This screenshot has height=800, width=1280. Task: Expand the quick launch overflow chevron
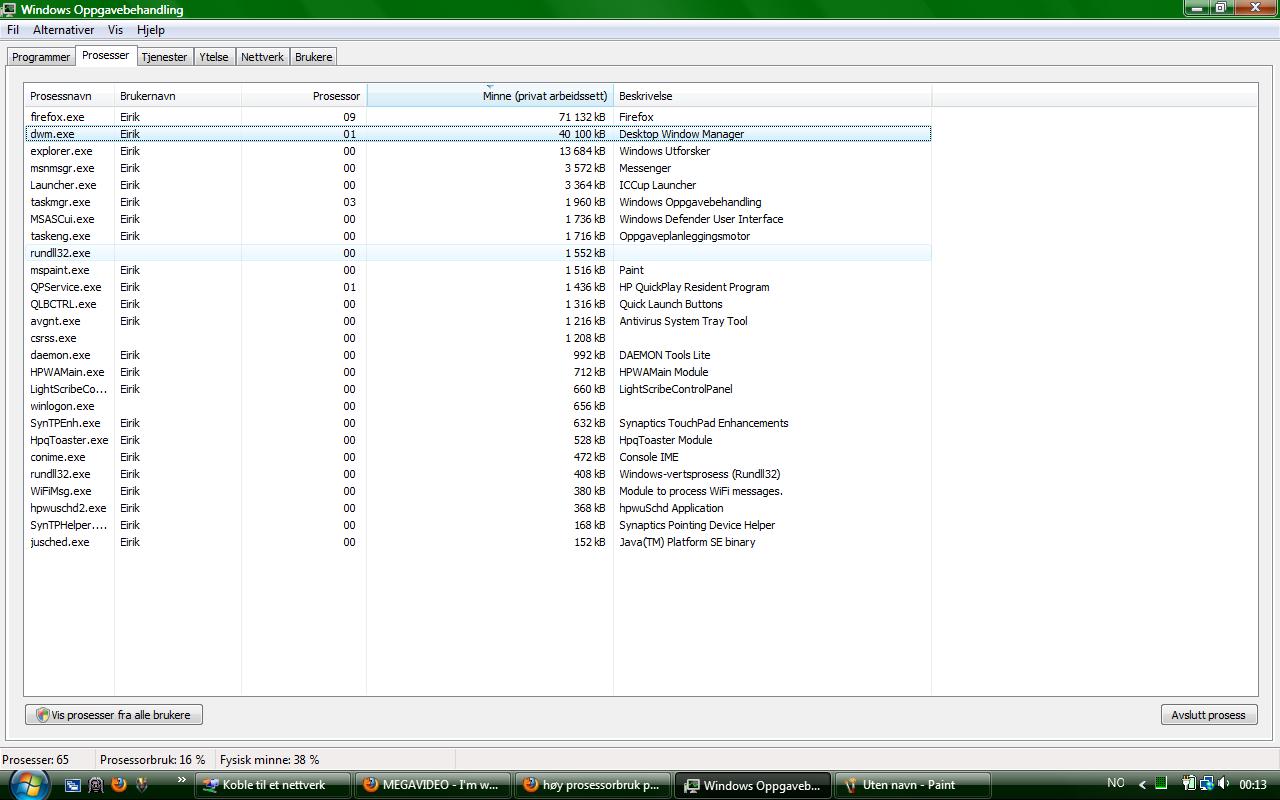(181, 781)
